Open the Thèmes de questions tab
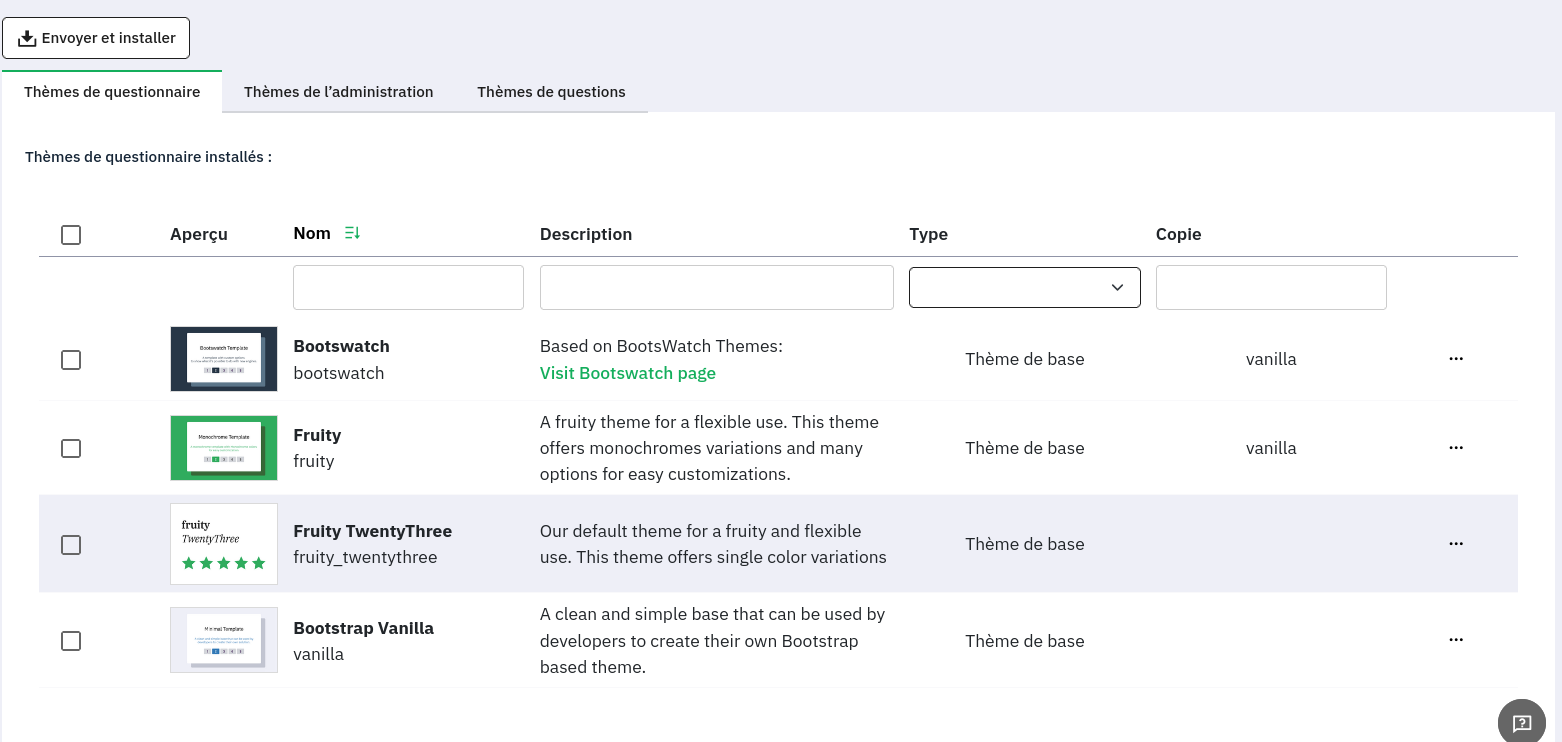Image resolution: width=1562 pixels, height=742 pixels. coord(551,92)
